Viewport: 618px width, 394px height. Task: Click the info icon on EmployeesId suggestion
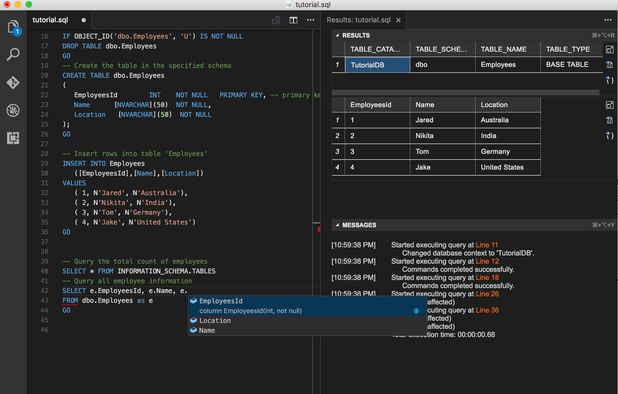416,311
